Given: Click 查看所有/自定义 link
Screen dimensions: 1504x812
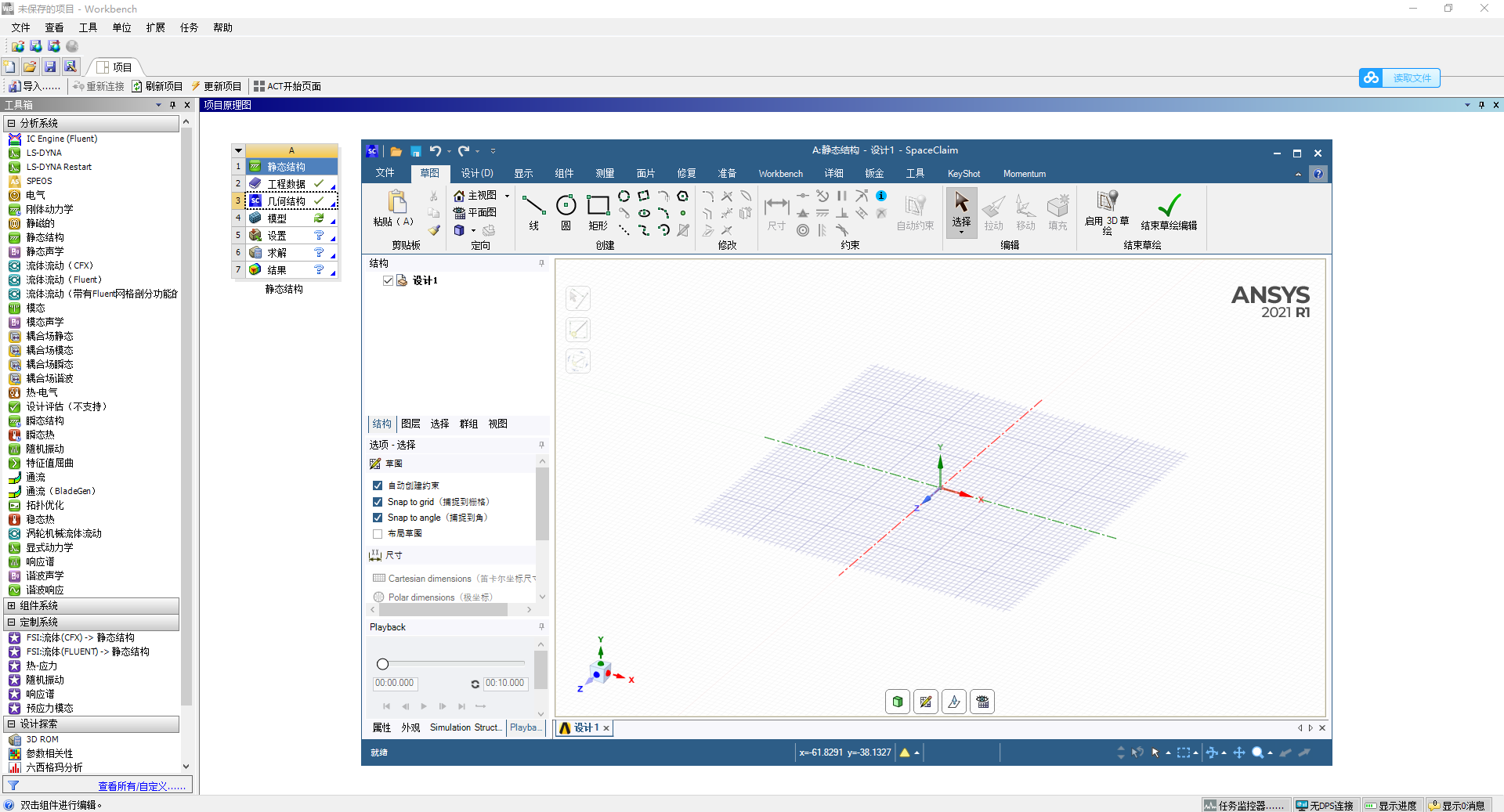Looking at the screenshot, I should pyautogui.click(x=142, y=786).
